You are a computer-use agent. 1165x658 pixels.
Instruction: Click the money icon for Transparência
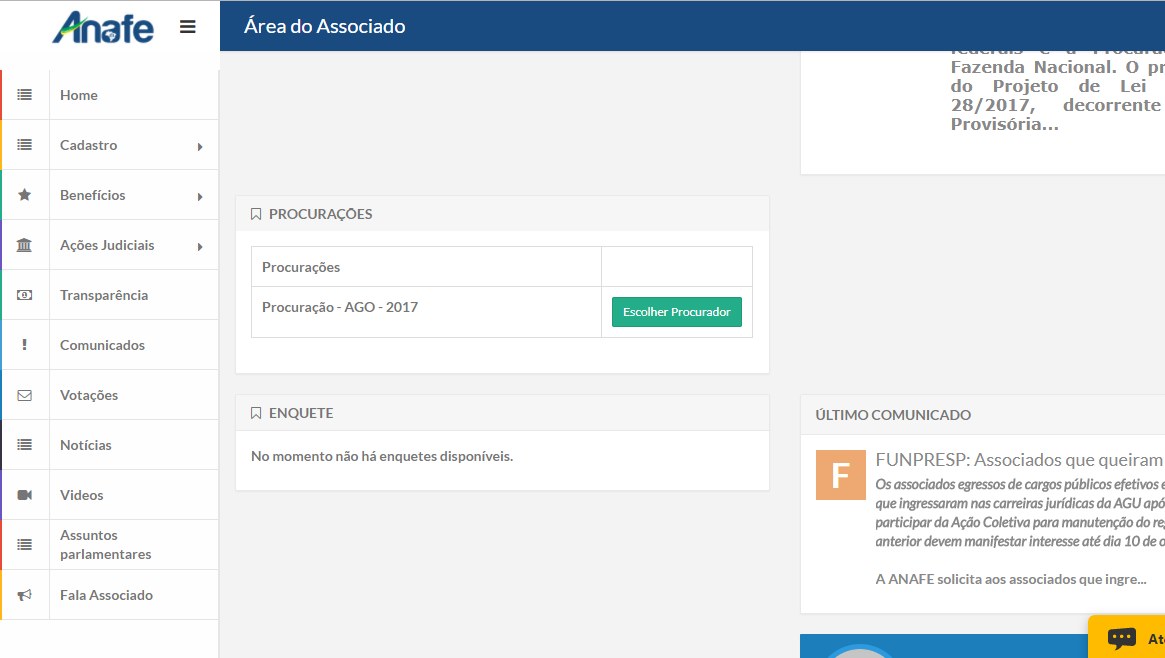25,295
